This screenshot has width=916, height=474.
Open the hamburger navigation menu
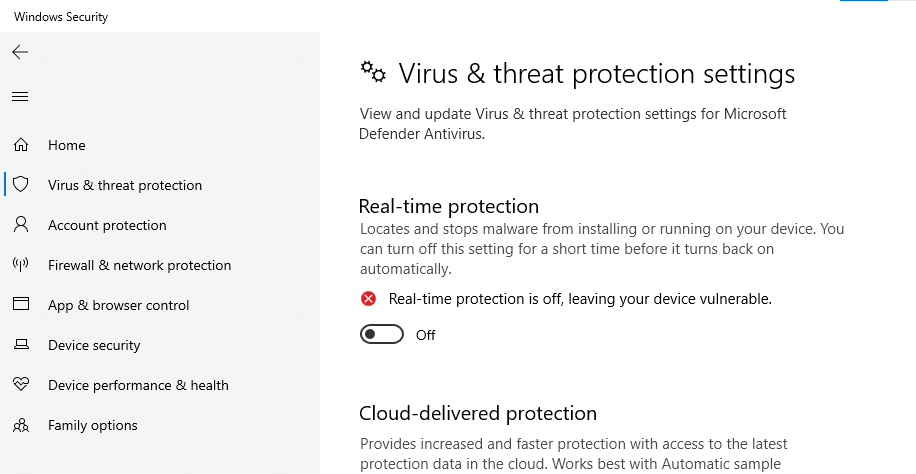[20, 97]
